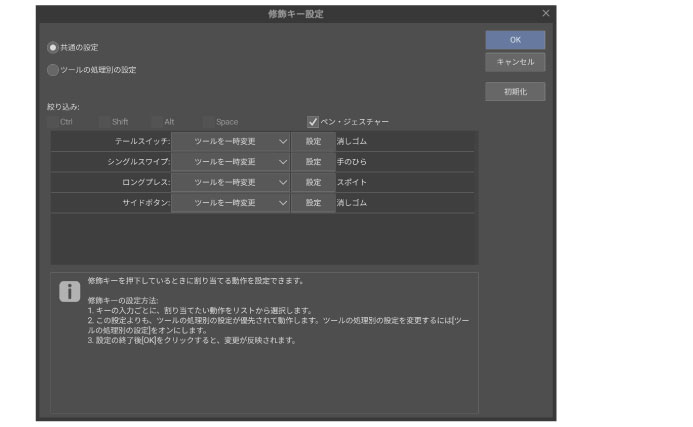Select the 共通の設定 radio button
Screen dimensions: 693x427
(53, 47)
